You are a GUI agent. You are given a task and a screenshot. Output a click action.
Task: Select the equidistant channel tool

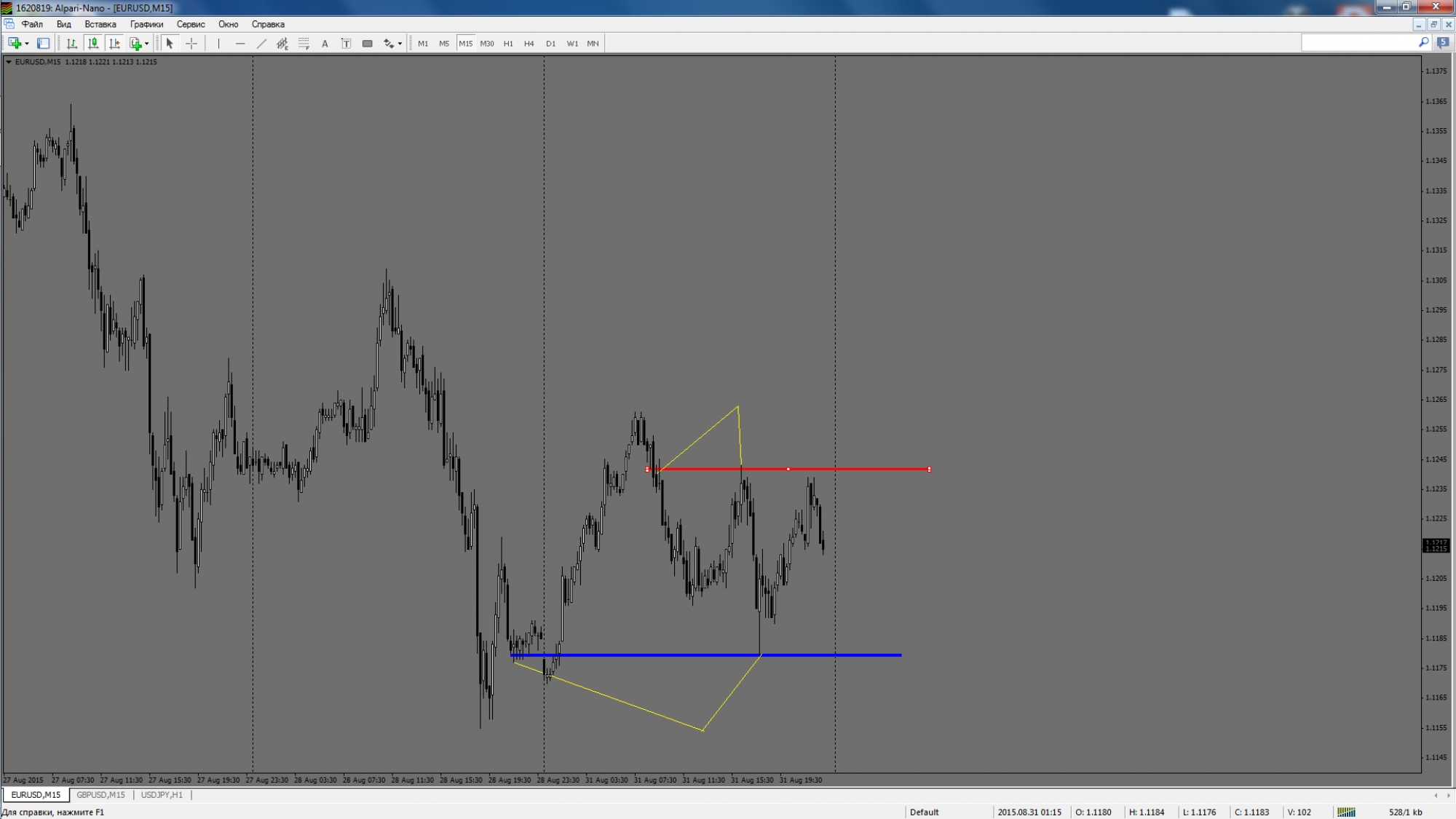pos(282,44)
